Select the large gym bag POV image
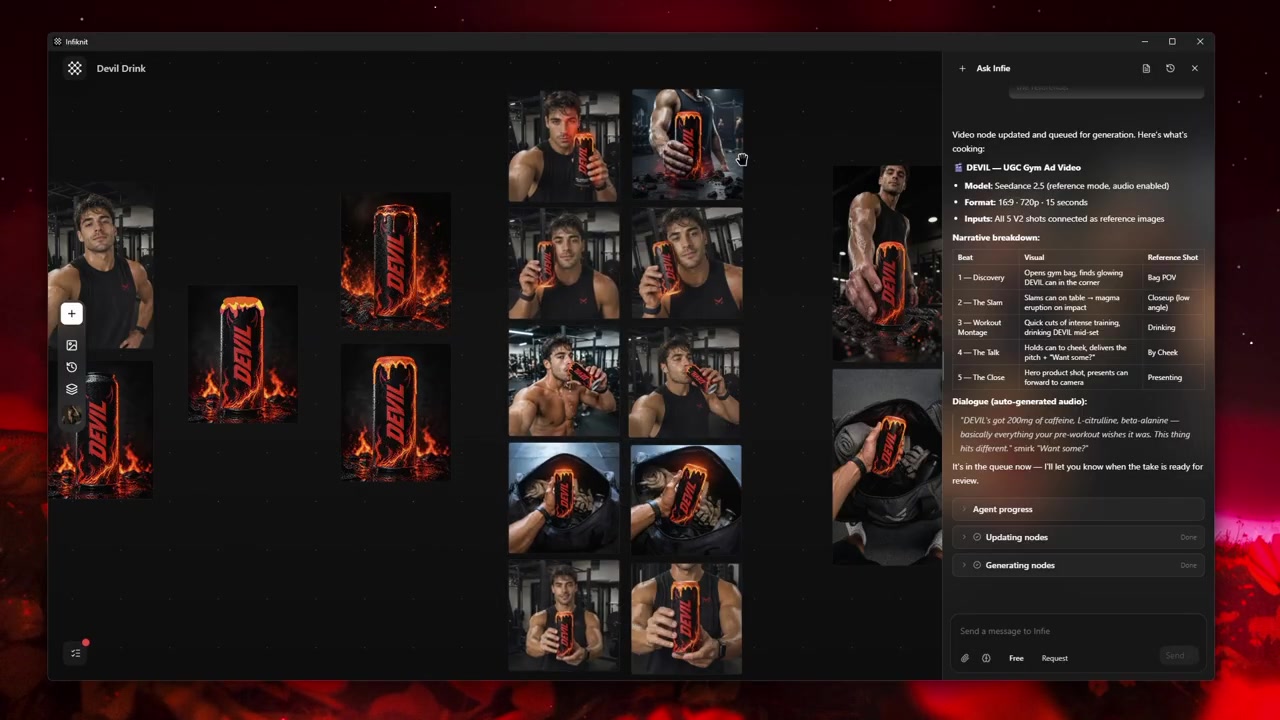This screenshot has width=1280, height=720. click(x=887, y=466)
